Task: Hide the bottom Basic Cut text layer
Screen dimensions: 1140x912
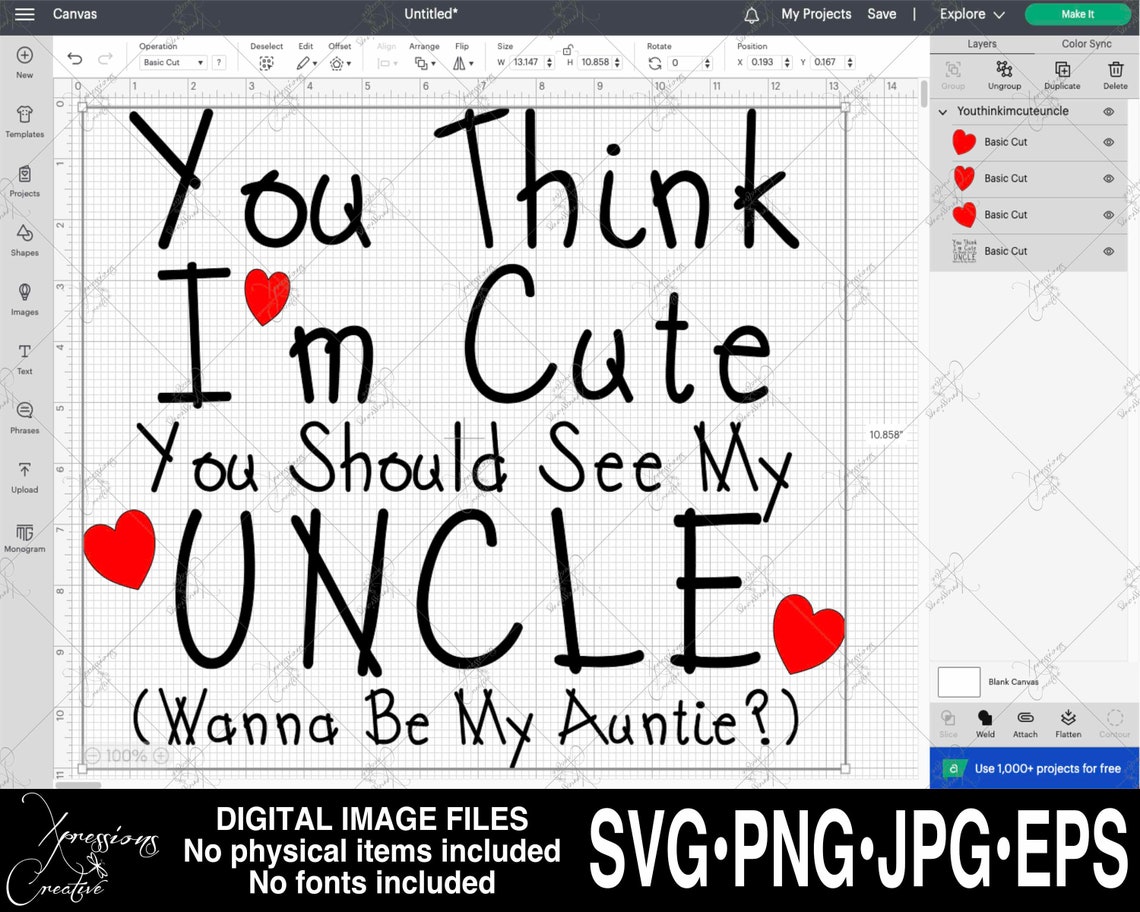Action: pyautogui.click(x=1107, y=251)
